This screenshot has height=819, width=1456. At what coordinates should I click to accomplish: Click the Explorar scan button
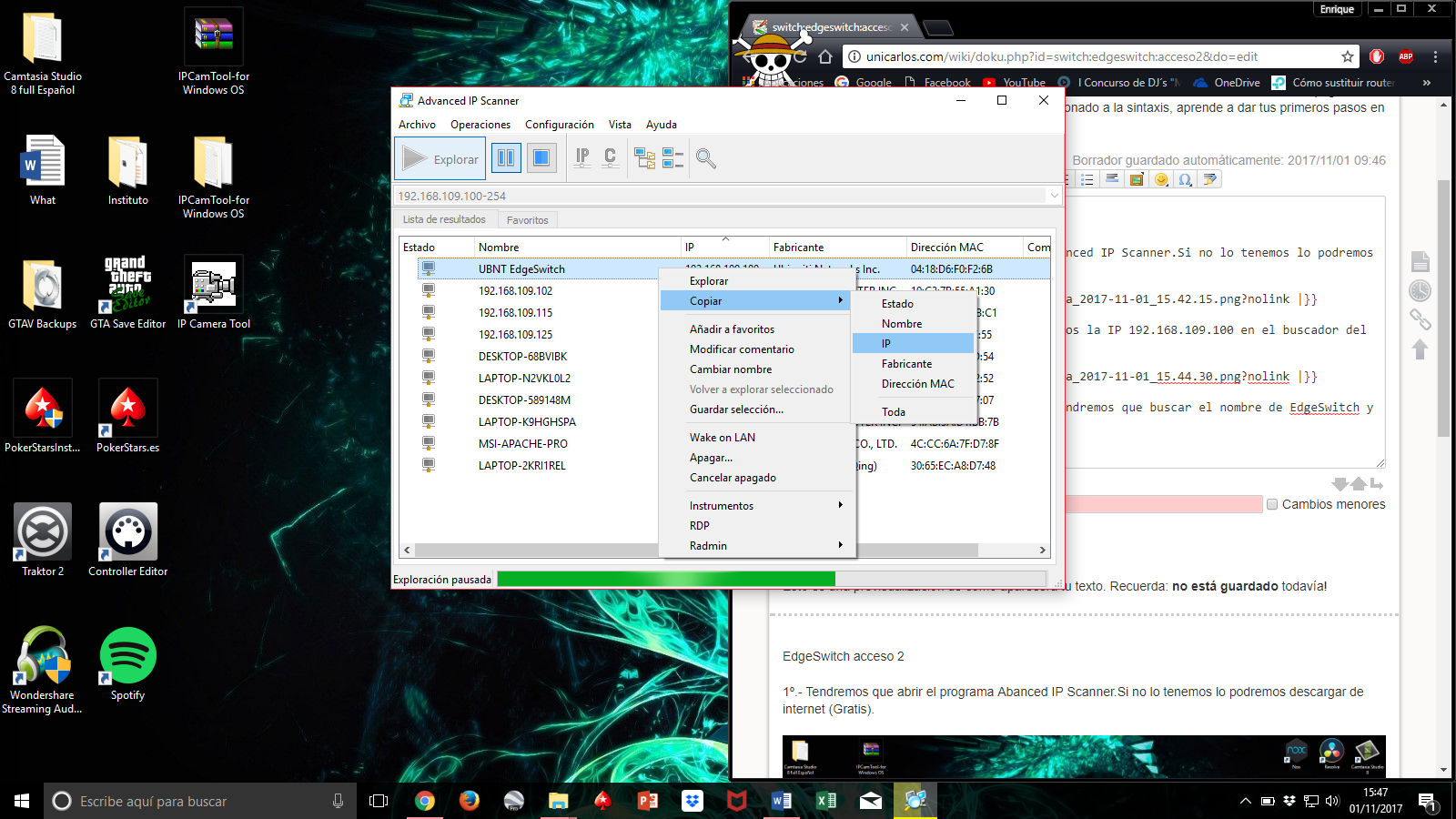click(x=440, y=159)
